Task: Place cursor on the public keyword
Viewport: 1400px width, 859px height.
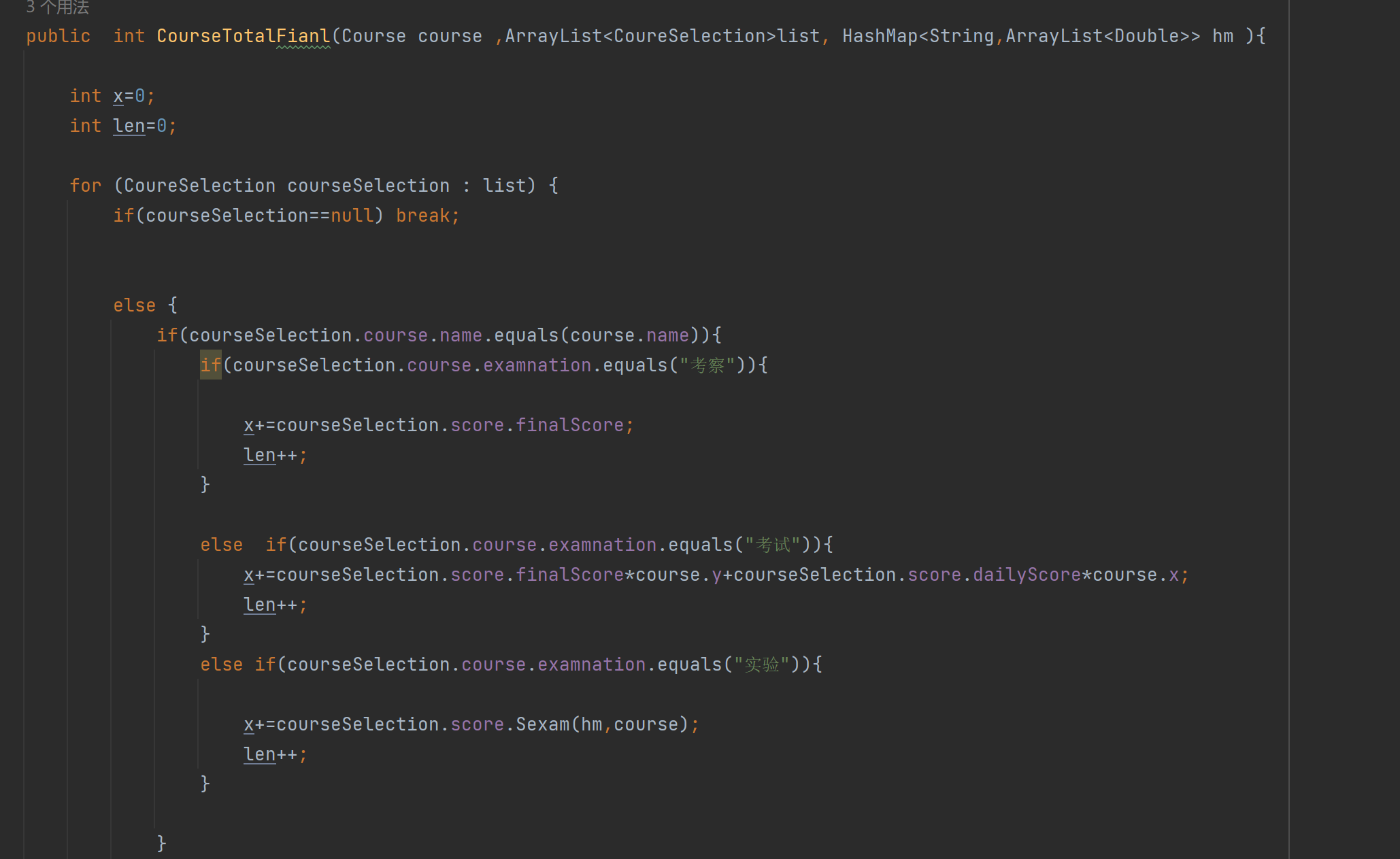Action: click(x=58, y=36)
